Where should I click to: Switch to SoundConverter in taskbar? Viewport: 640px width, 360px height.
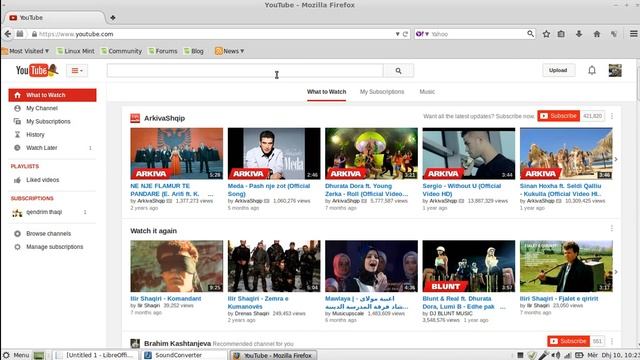point(184,355)
